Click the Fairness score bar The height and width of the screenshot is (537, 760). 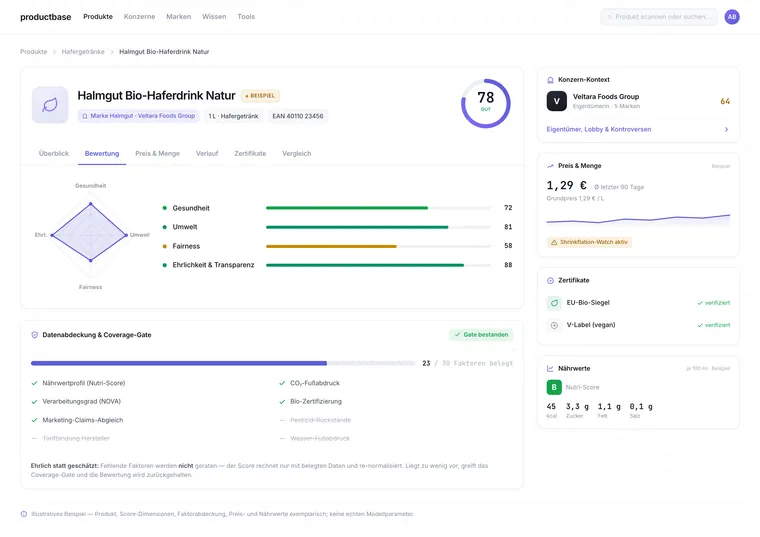click(378, 246)
